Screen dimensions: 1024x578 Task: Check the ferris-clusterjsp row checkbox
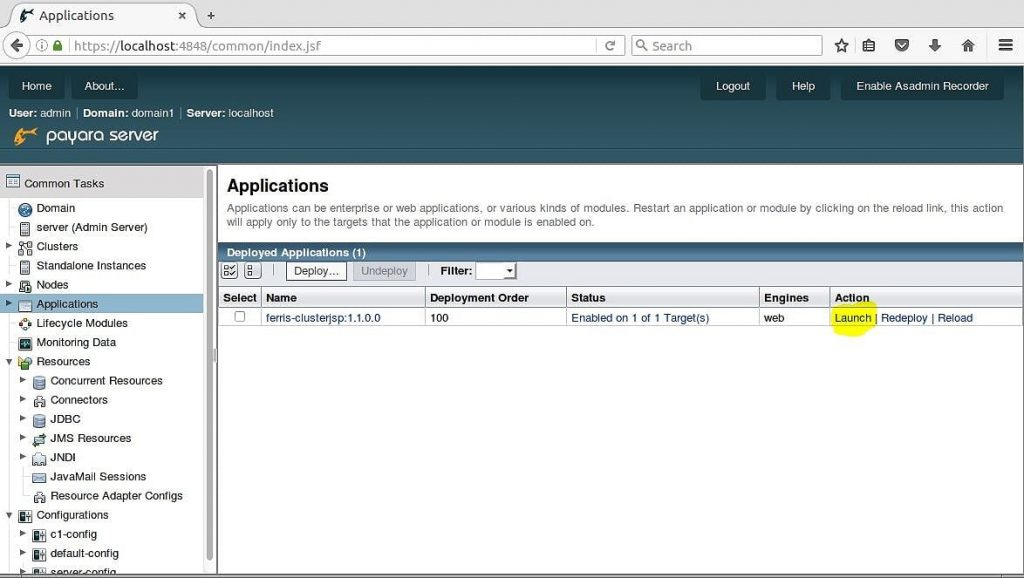[x=240, y=317]
